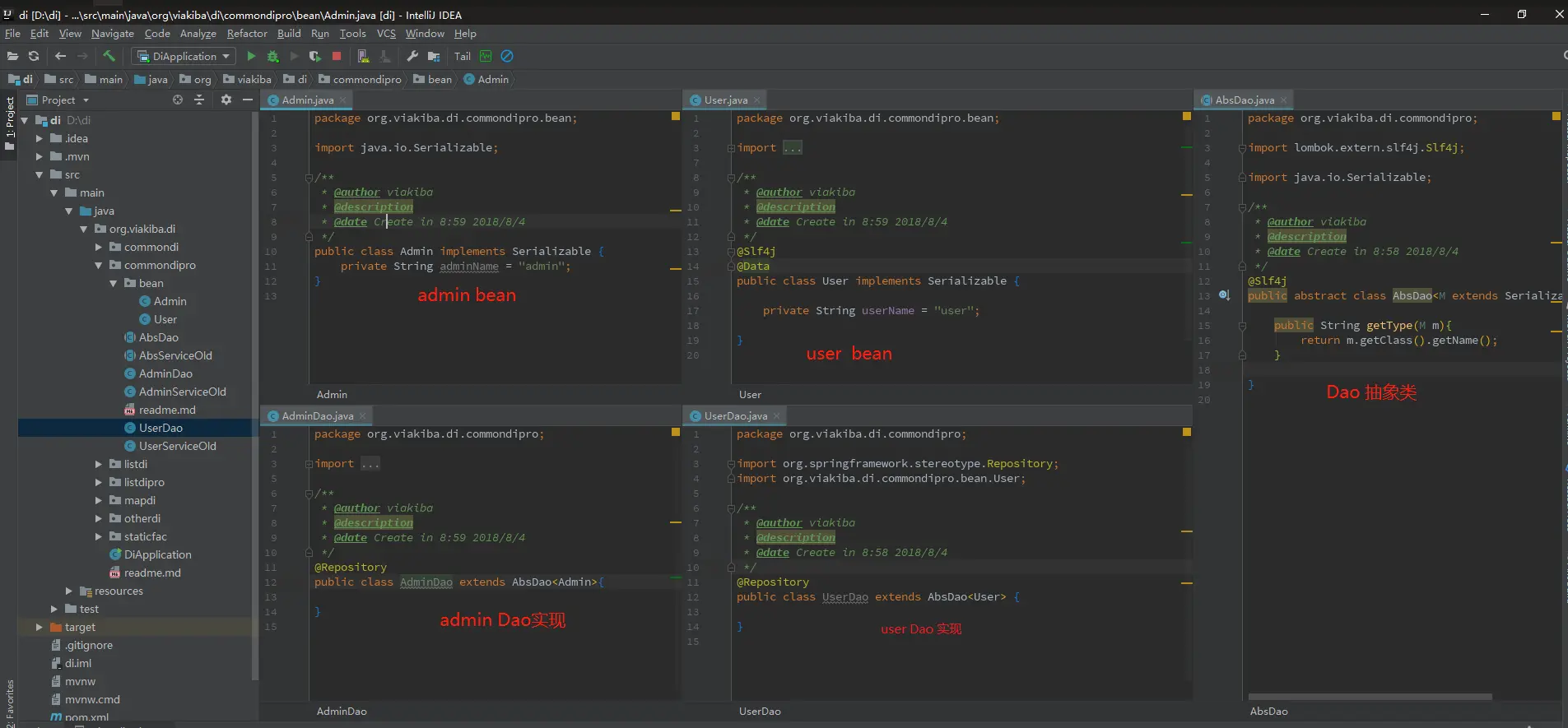1568x728 pixels.
Task: Click the Synchronize refresh icon in toolbar
Action: [x=34, y=56]
